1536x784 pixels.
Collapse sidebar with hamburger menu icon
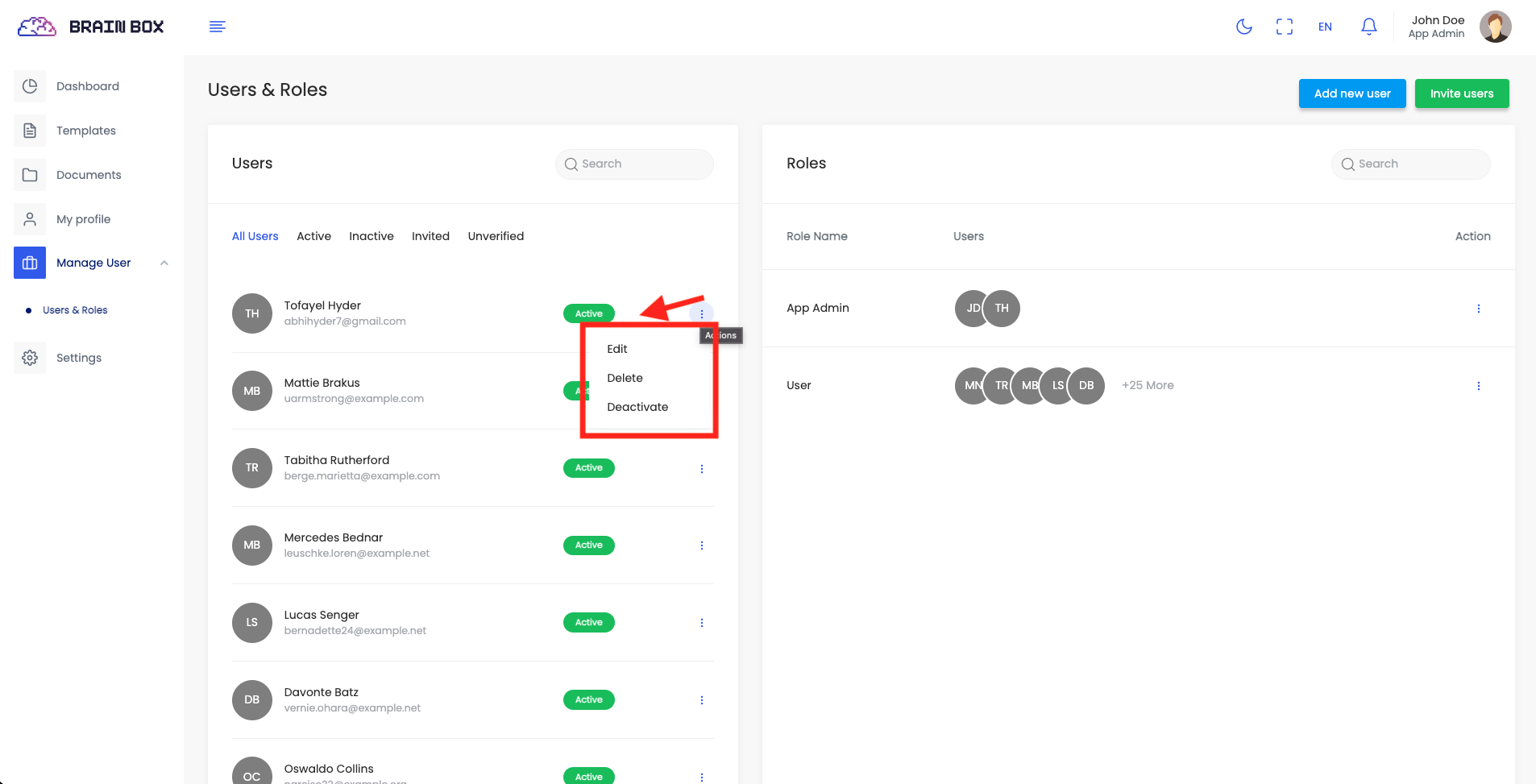coord(217,27)
